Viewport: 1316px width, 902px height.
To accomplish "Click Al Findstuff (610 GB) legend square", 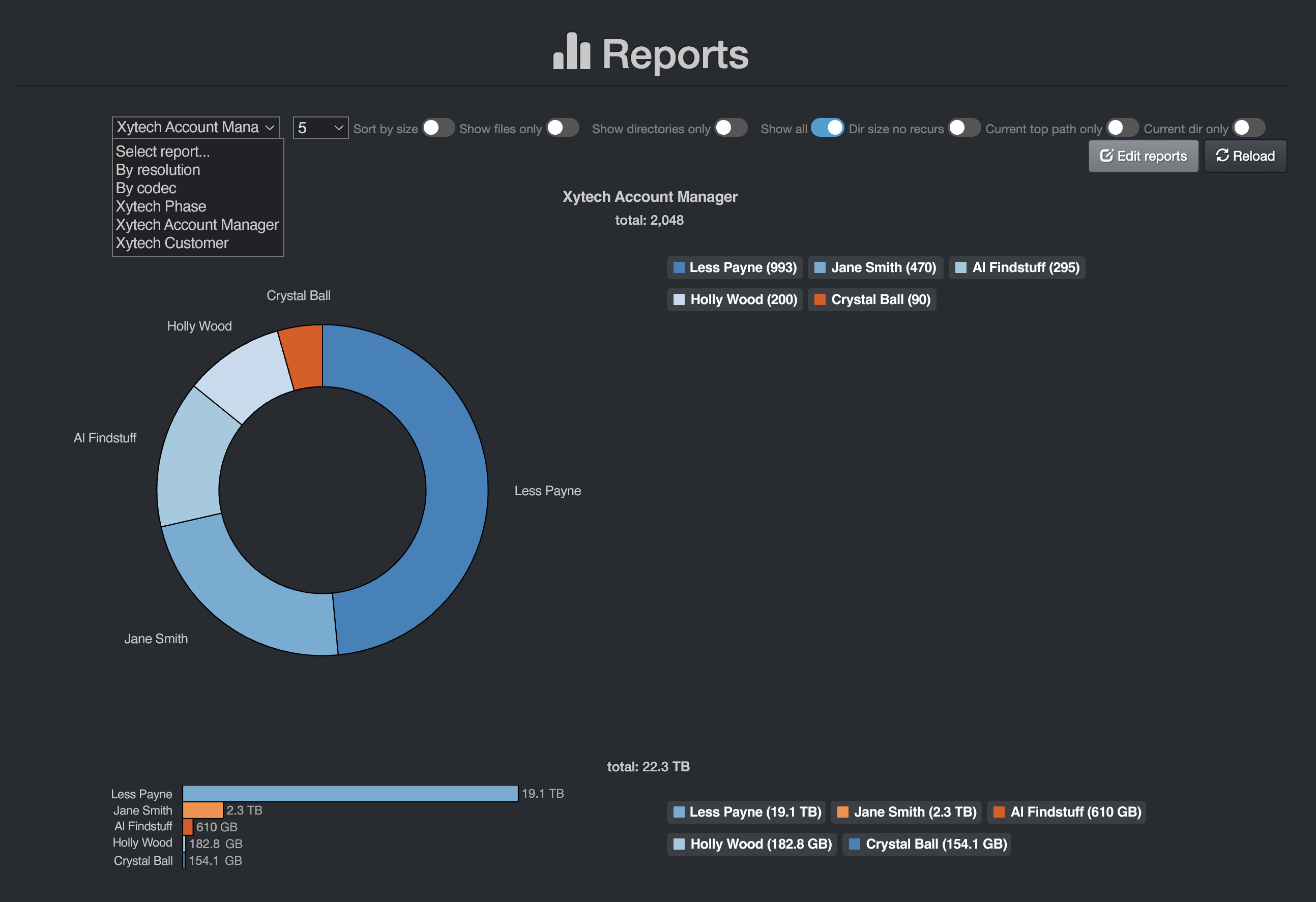I will (x=999, y=812).
